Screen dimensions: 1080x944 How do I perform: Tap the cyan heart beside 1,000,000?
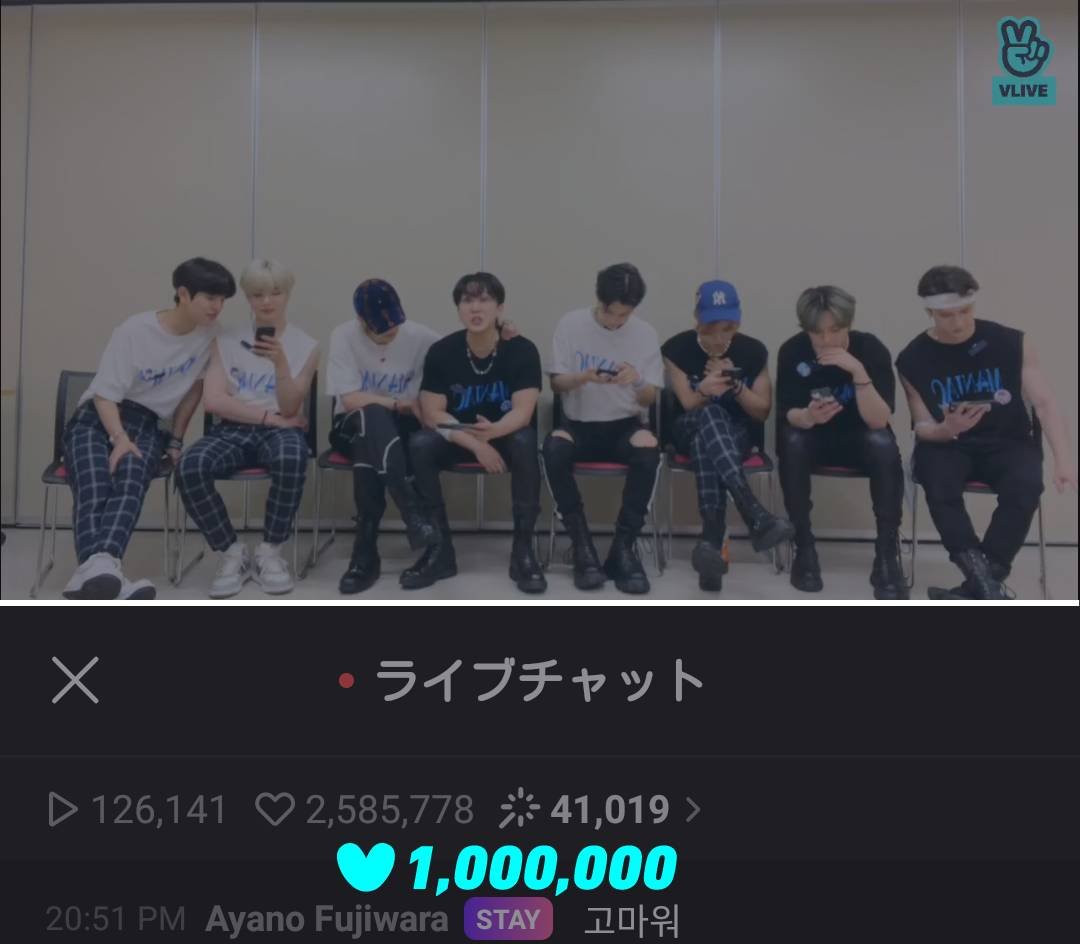[x=366, y=866]
